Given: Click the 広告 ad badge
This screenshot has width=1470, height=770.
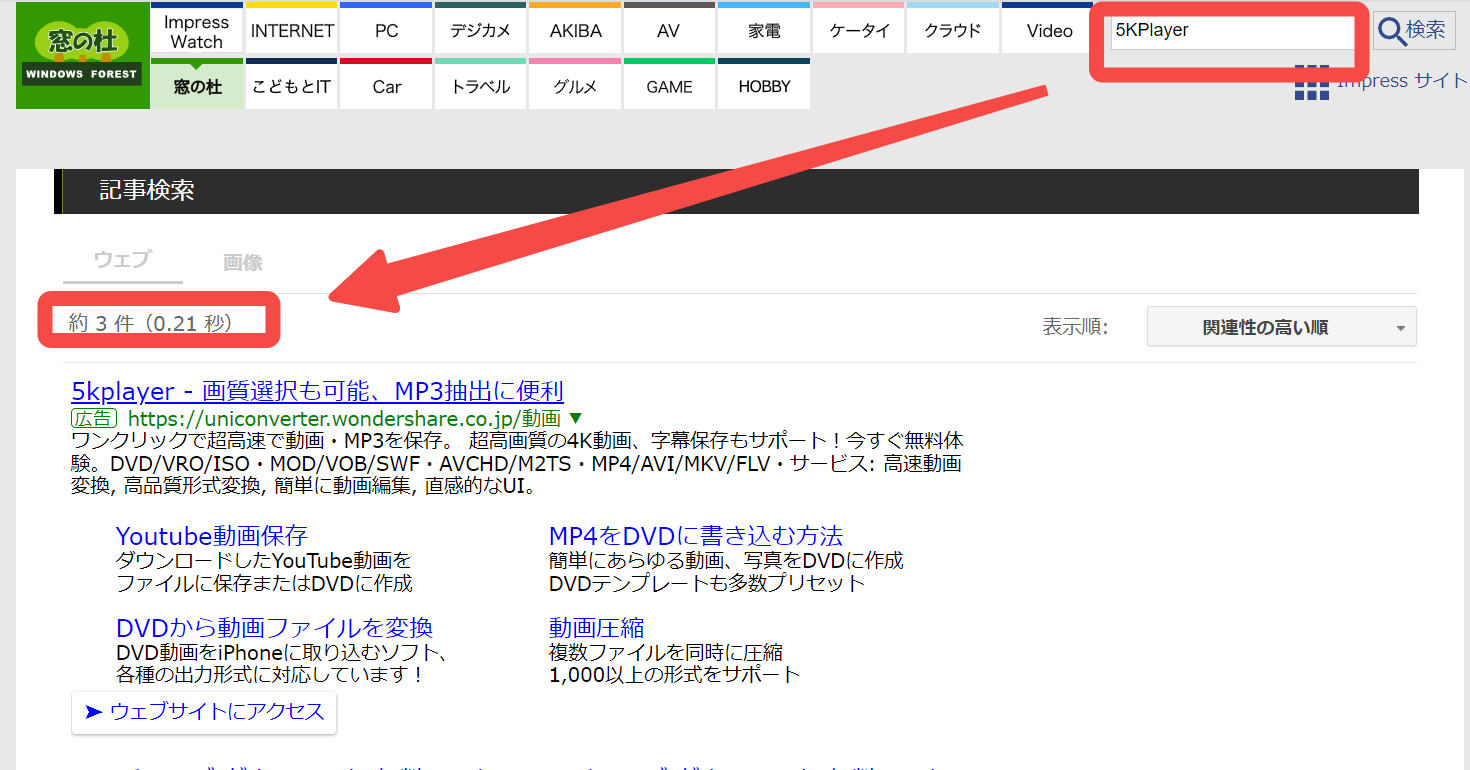Looking at the screenshot, I should click(x=94, y=418).
